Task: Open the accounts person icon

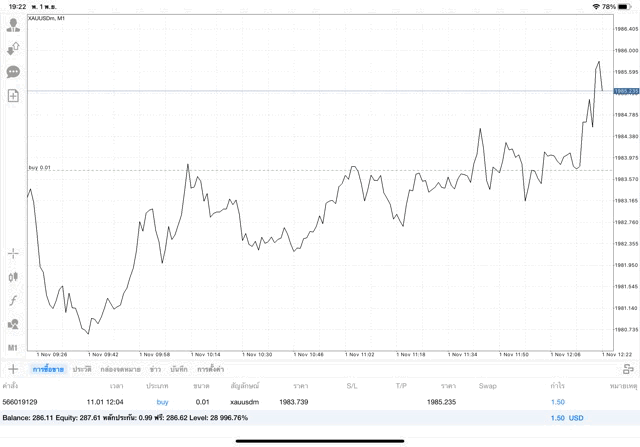Action: pyautogui.click(x=13, y=25)
